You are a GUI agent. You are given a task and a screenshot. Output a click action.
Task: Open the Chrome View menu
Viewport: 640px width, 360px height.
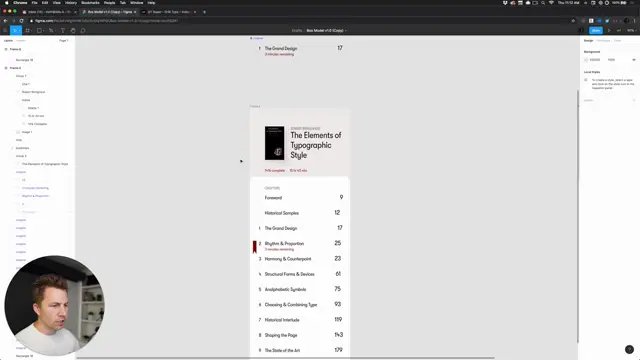pos(56,3)
